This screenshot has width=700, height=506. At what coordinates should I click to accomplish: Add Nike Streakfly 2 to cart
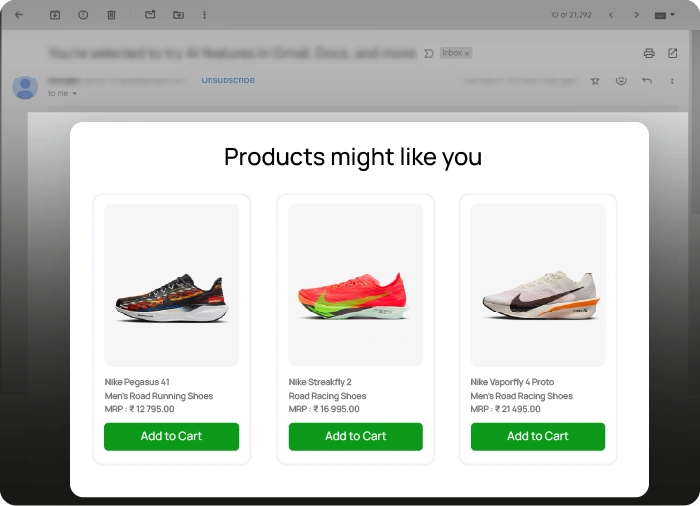pos(355,436)
